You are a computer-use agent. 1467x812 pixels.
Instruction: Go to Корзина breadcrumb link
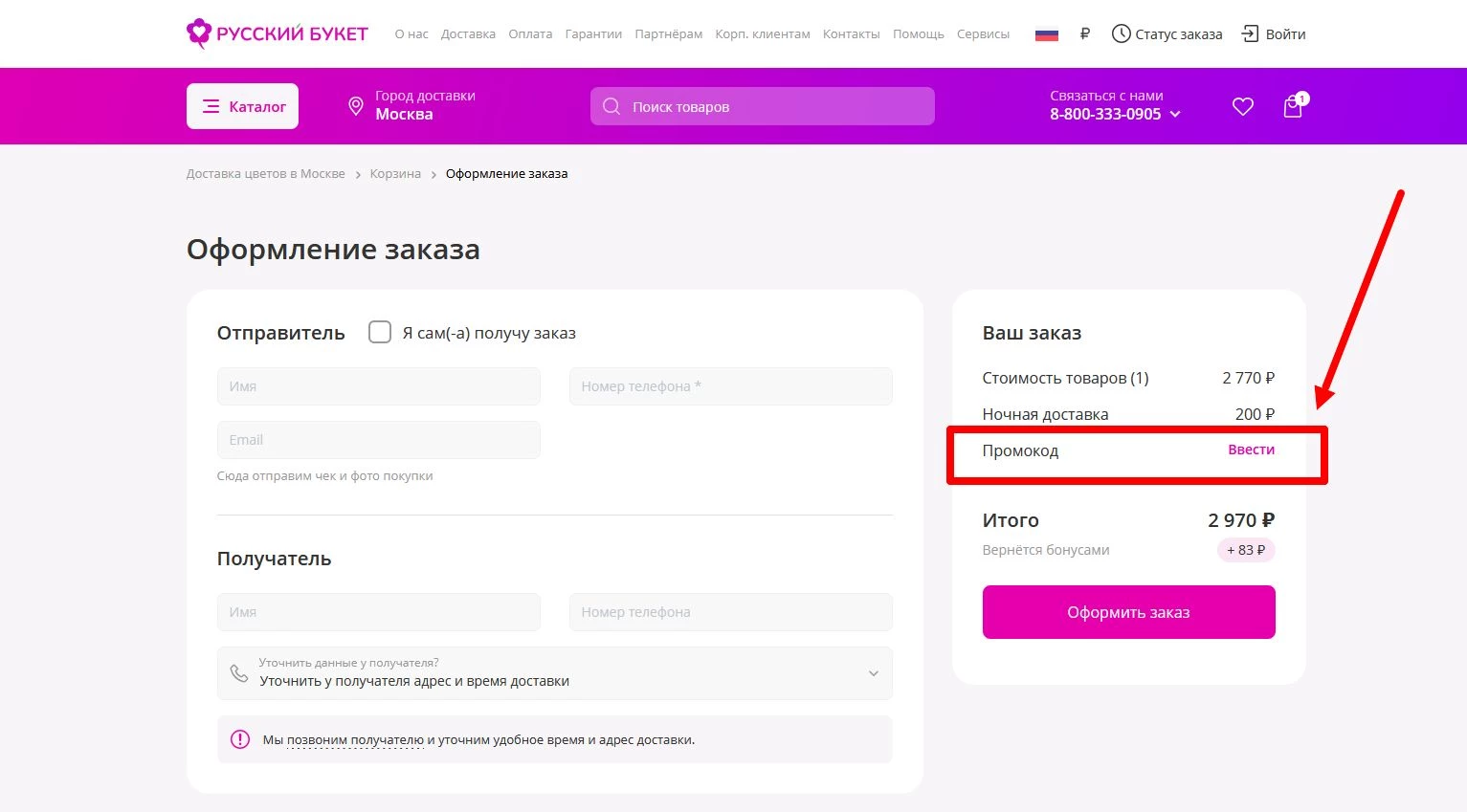tap(395, 174)
